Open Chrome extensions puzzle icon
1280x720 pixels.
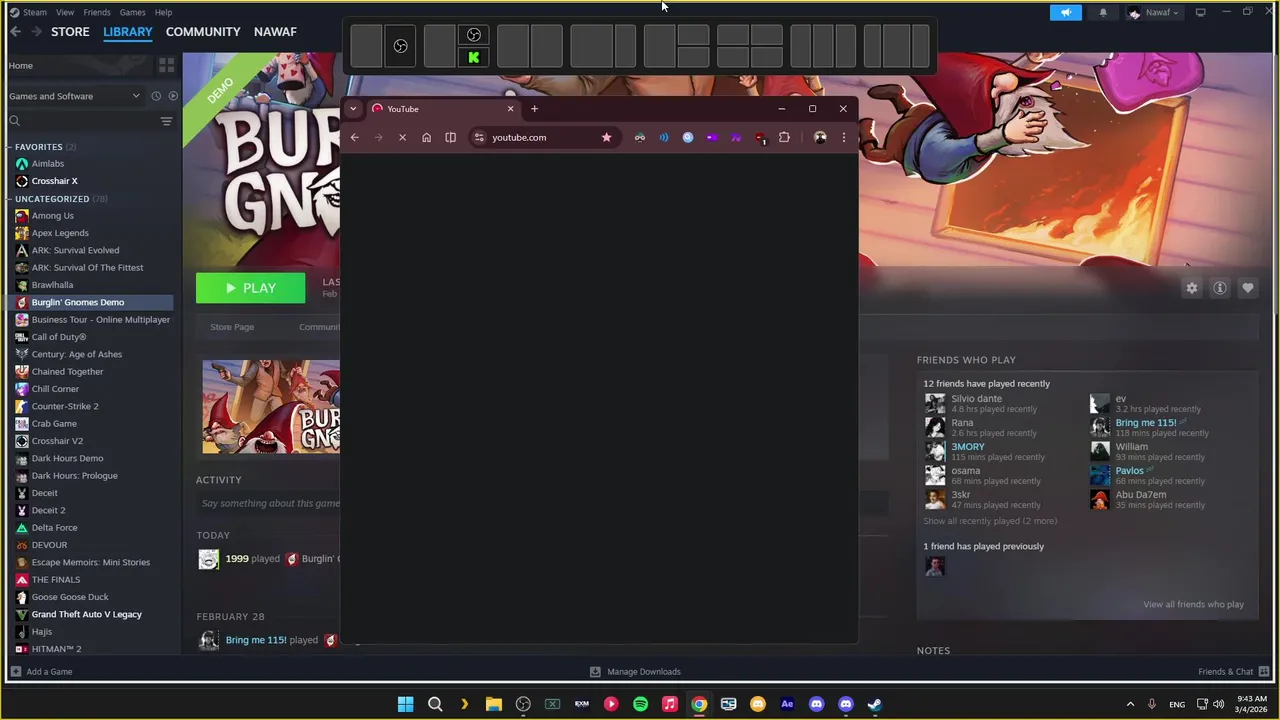point(784,137)
